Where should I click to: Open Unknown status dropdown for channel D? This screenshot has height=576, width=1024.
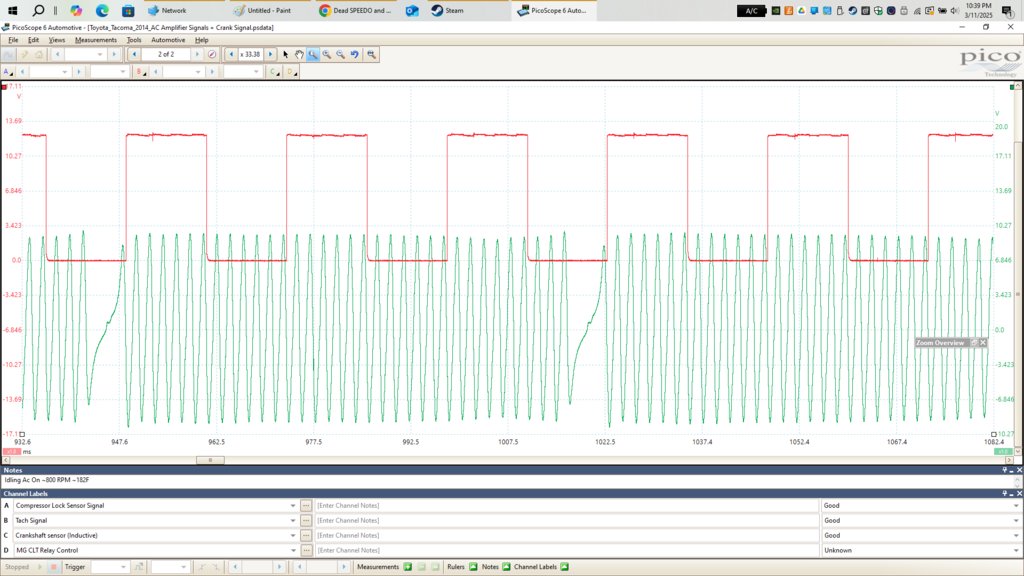point(1016,551)
